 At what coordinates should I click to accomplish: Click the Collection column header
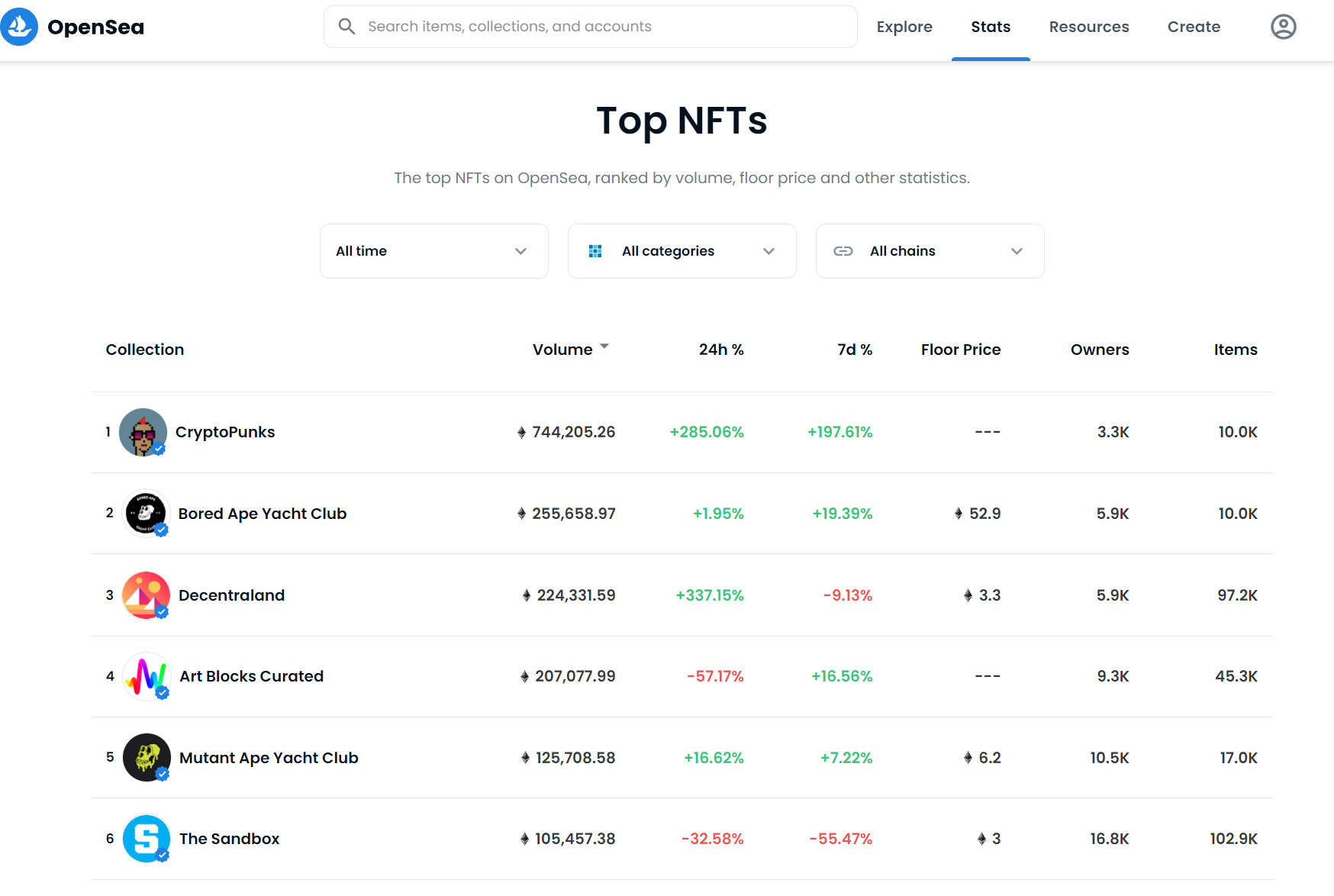click(145, 350)
